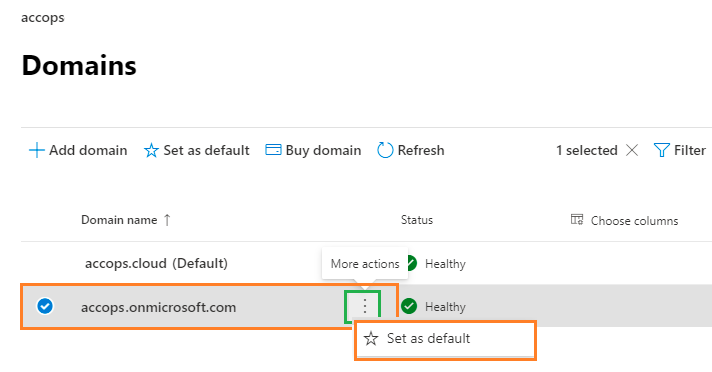The width and height of the screenshot is (712, 372).
Task: Click Healthy status of accops.onmicrosoft.com
Action: tap(445, 307)
